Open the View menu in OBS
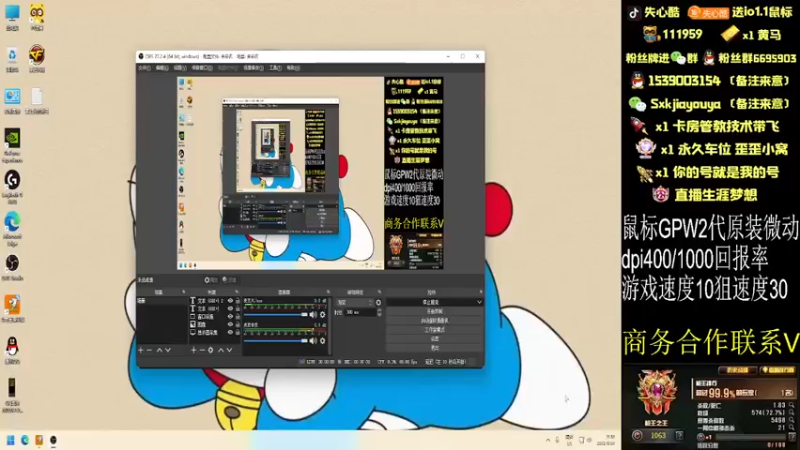This screenshot has width=800, height=450. tap(180, 68)
